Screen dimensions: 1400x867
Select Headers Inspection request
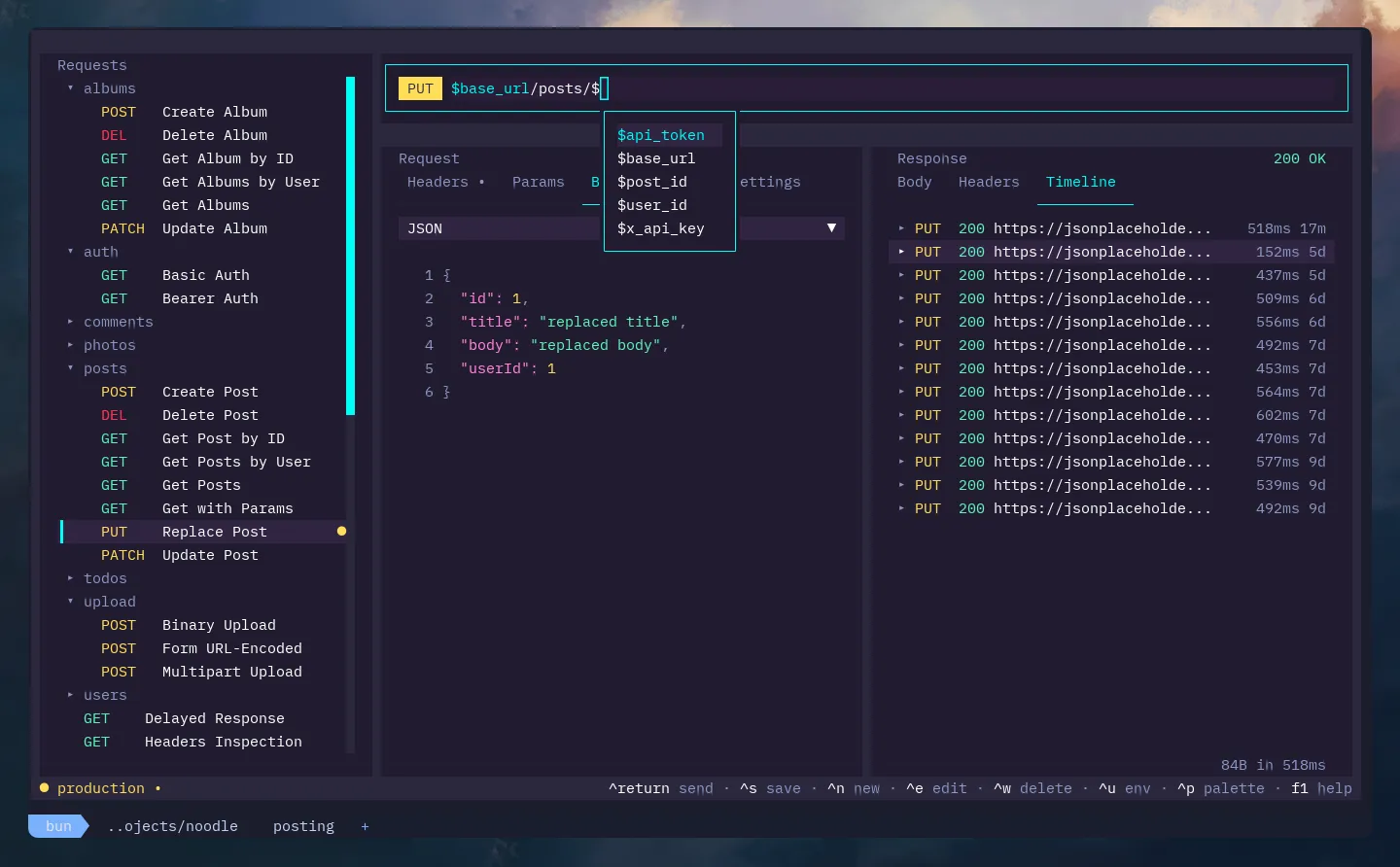224,742
